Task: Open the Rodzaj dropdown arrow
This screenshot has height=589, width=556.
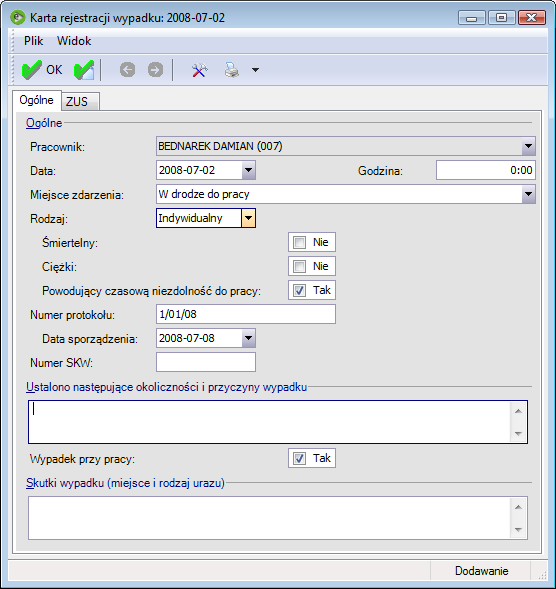Action: coord(248,218)
